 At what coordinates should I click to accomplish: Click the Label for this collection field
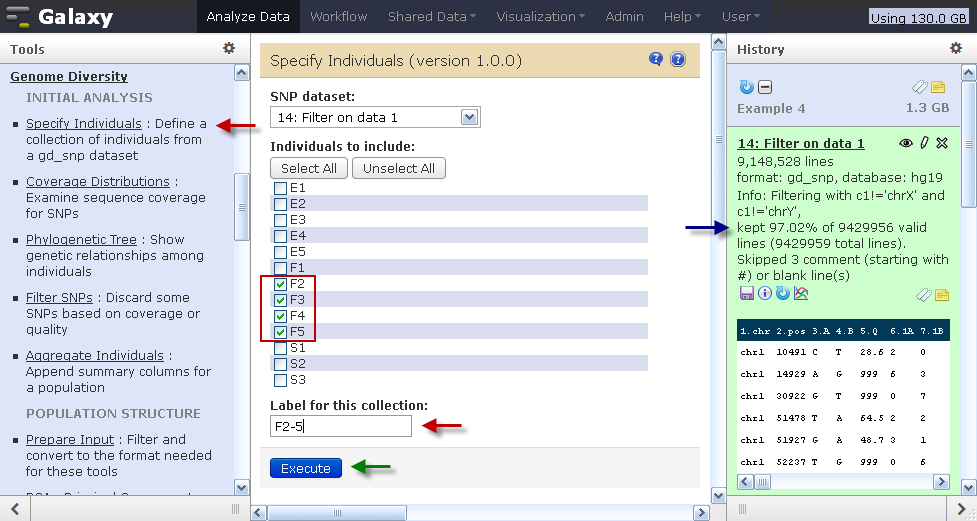point(341,426)
